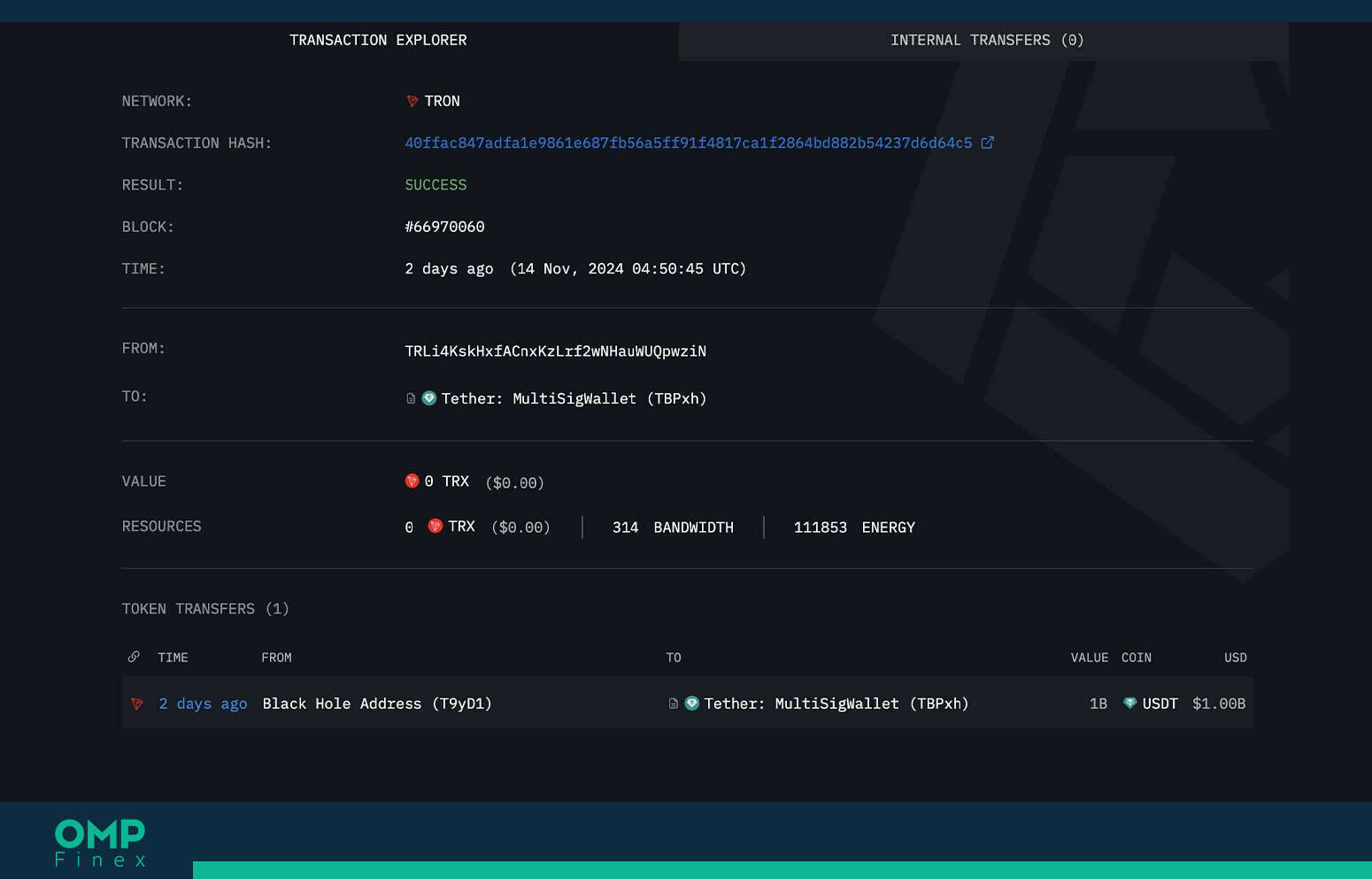Image resolution: width=1372 pixels, height=879 pixels.
Task: Click the Tether logo in the To field
Action: click(429, 398)
